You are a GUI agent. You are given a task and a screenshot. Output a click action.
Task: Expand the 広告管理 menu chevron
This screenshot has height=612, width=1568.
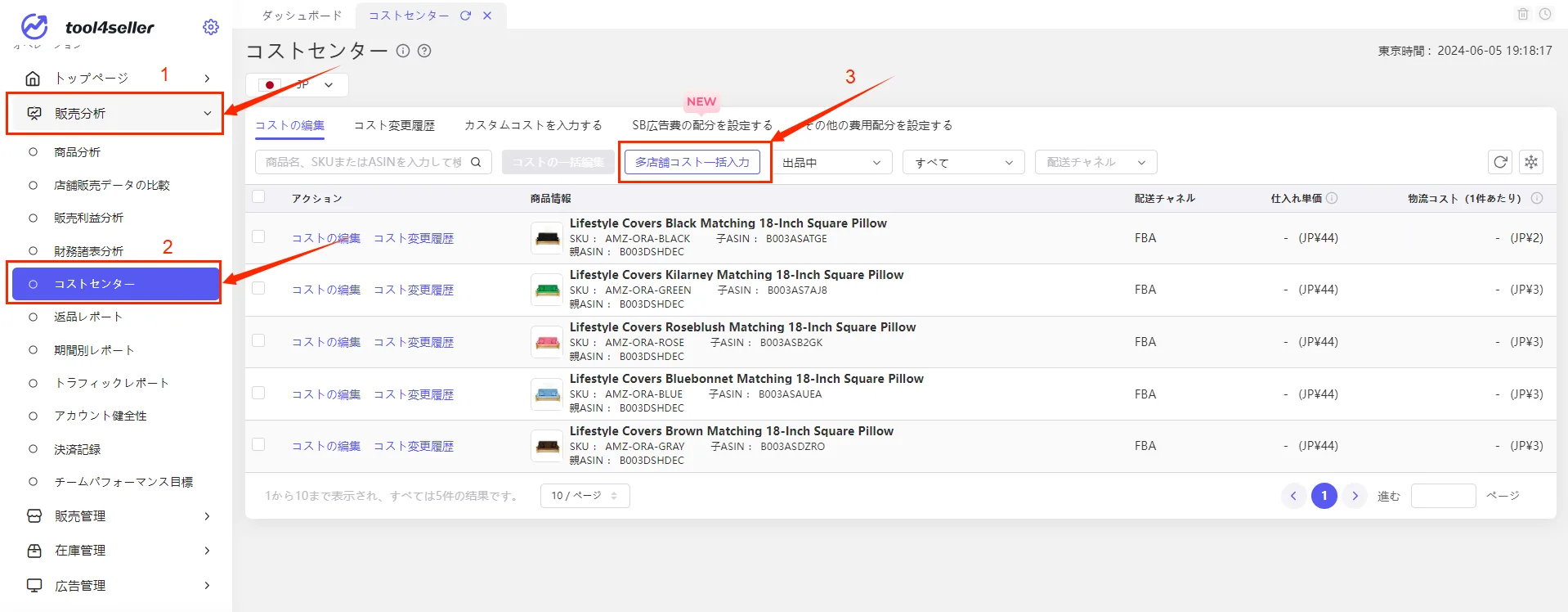click(x=208, y=586)
